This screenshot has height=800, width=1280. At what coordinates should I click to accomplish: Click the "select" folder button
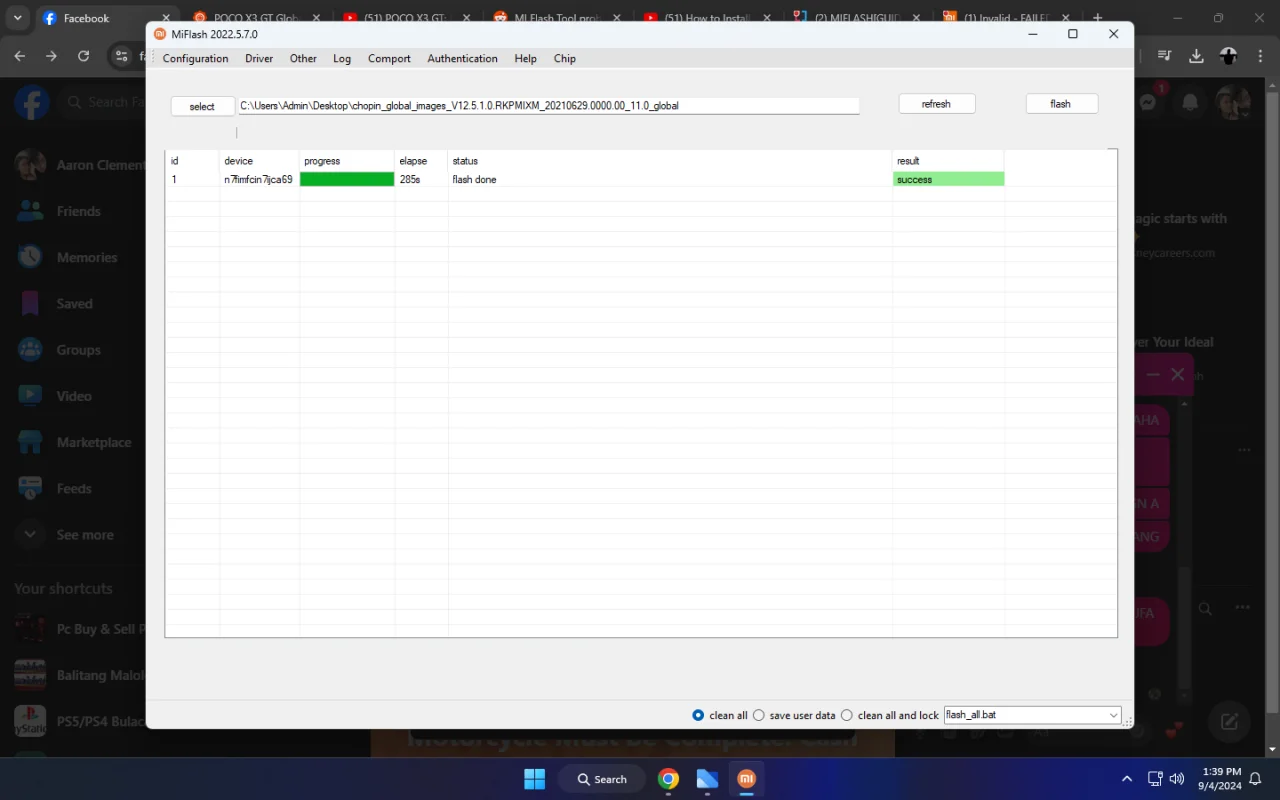(202, 106)
